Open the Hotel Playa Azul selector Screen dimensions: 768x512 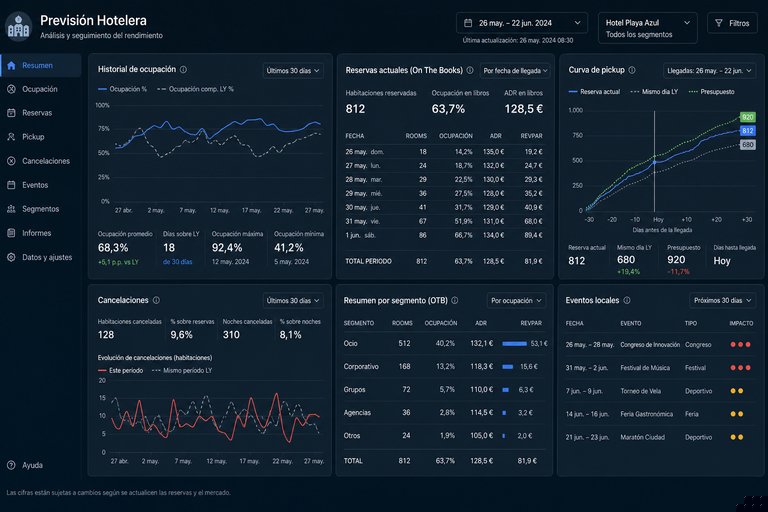(x=648, y=28)
